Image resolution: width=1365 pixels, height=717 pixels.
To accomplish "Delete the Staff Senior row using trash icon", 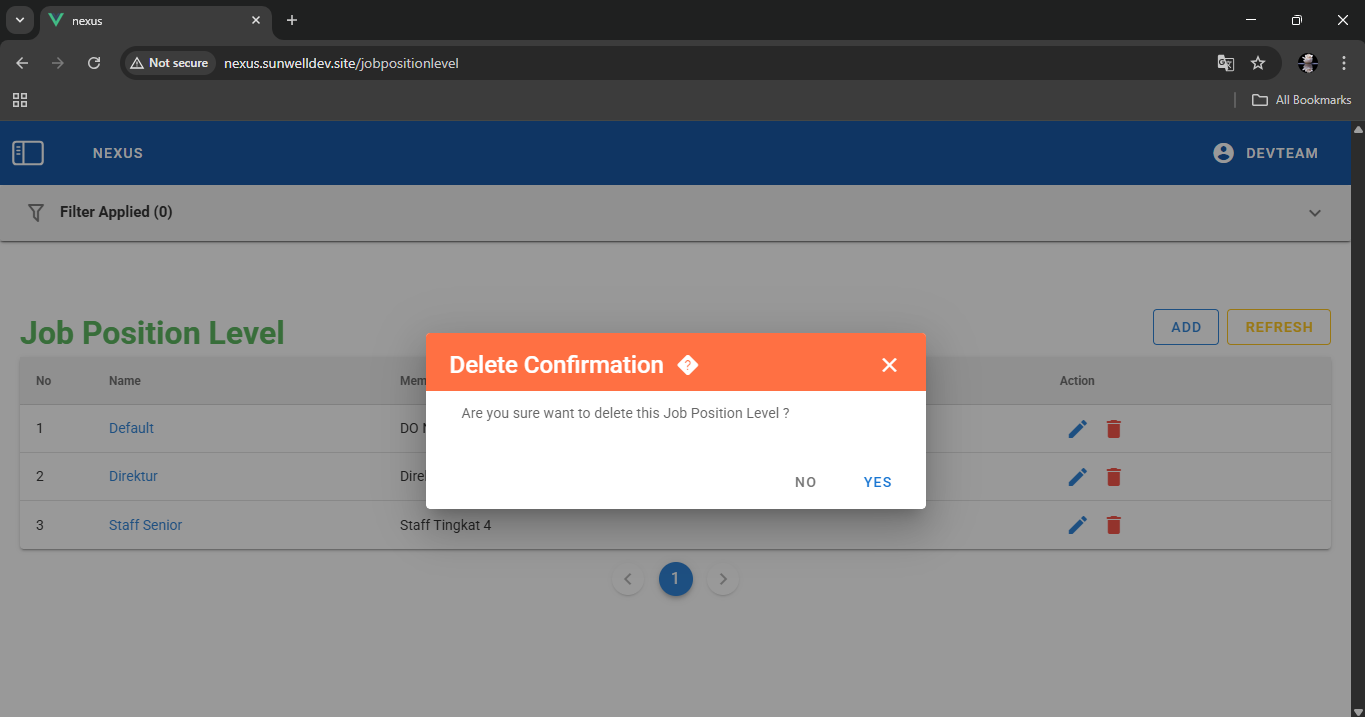I will pyautogui.click(x=1113, y=525).
